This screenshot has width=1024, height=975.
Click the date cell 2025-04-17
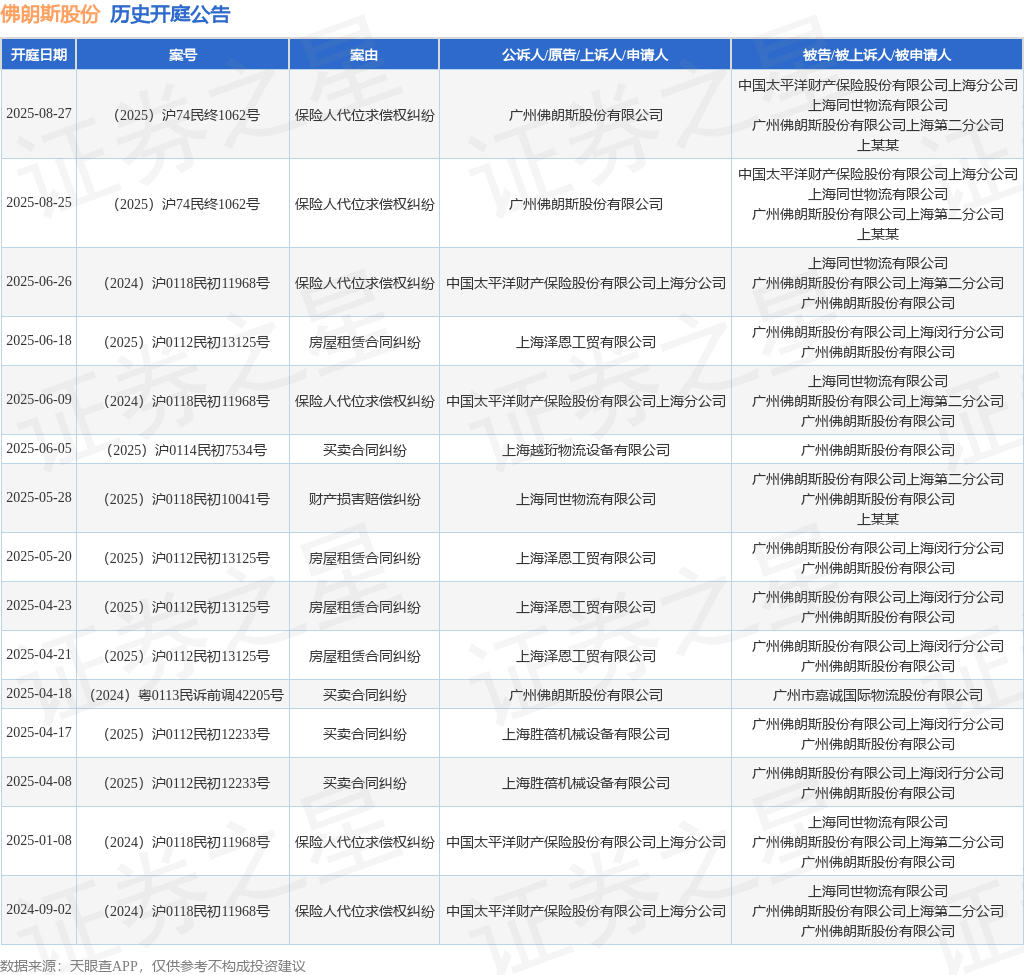click(x=39, y=732)
